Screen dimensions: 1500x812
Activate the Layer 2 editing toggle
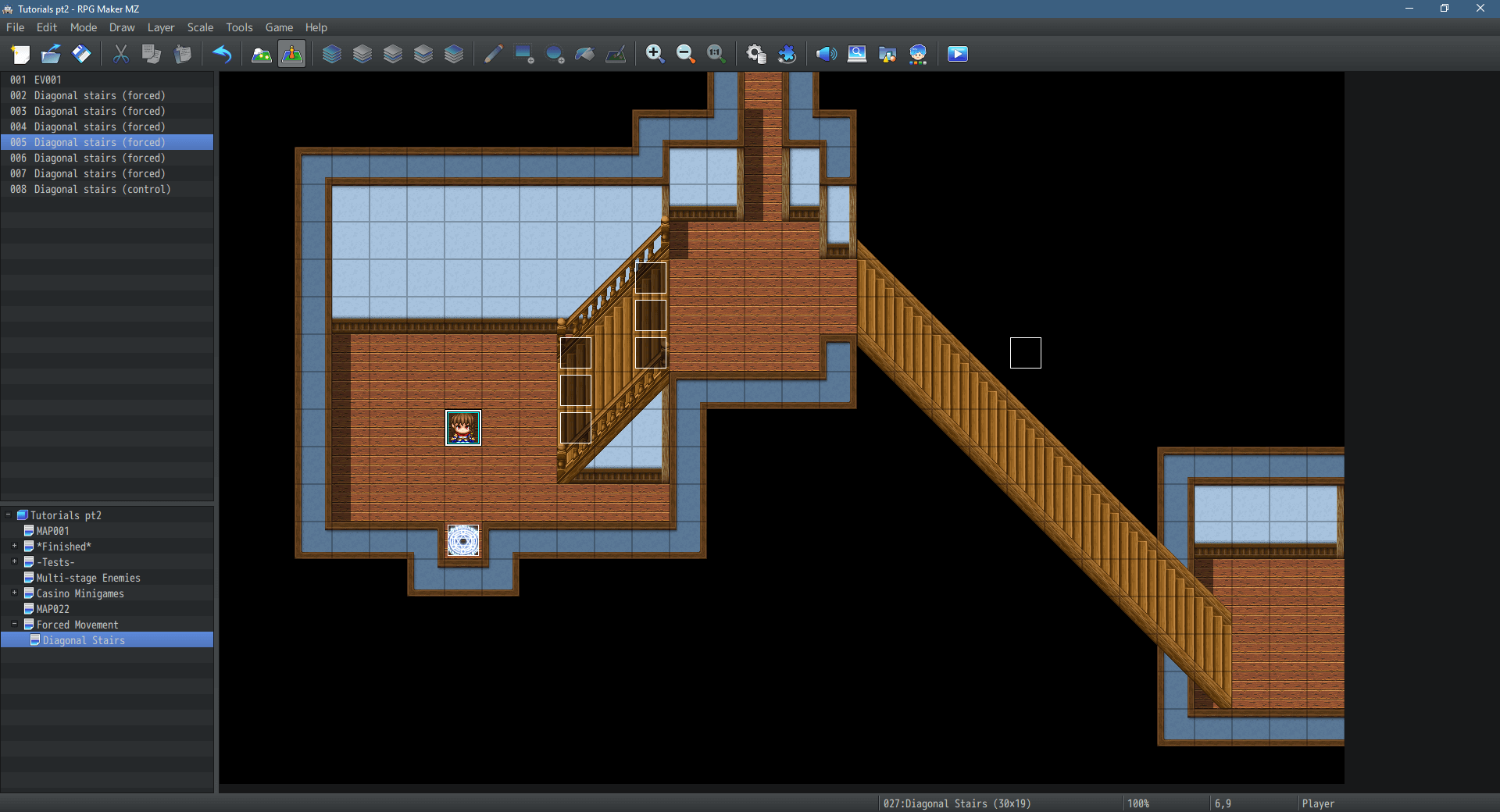coord(392,54)
